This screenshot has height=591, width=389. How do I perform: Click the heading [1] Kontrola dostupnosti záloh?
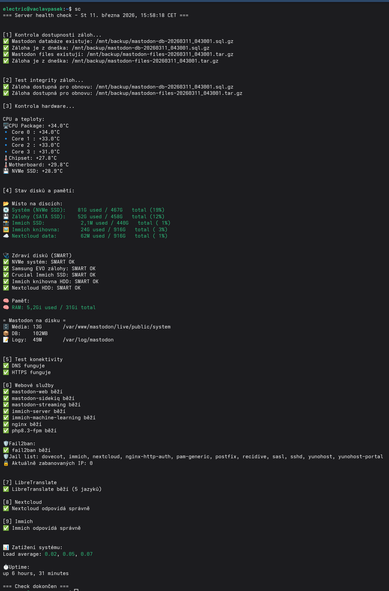(x=52, y=35)
